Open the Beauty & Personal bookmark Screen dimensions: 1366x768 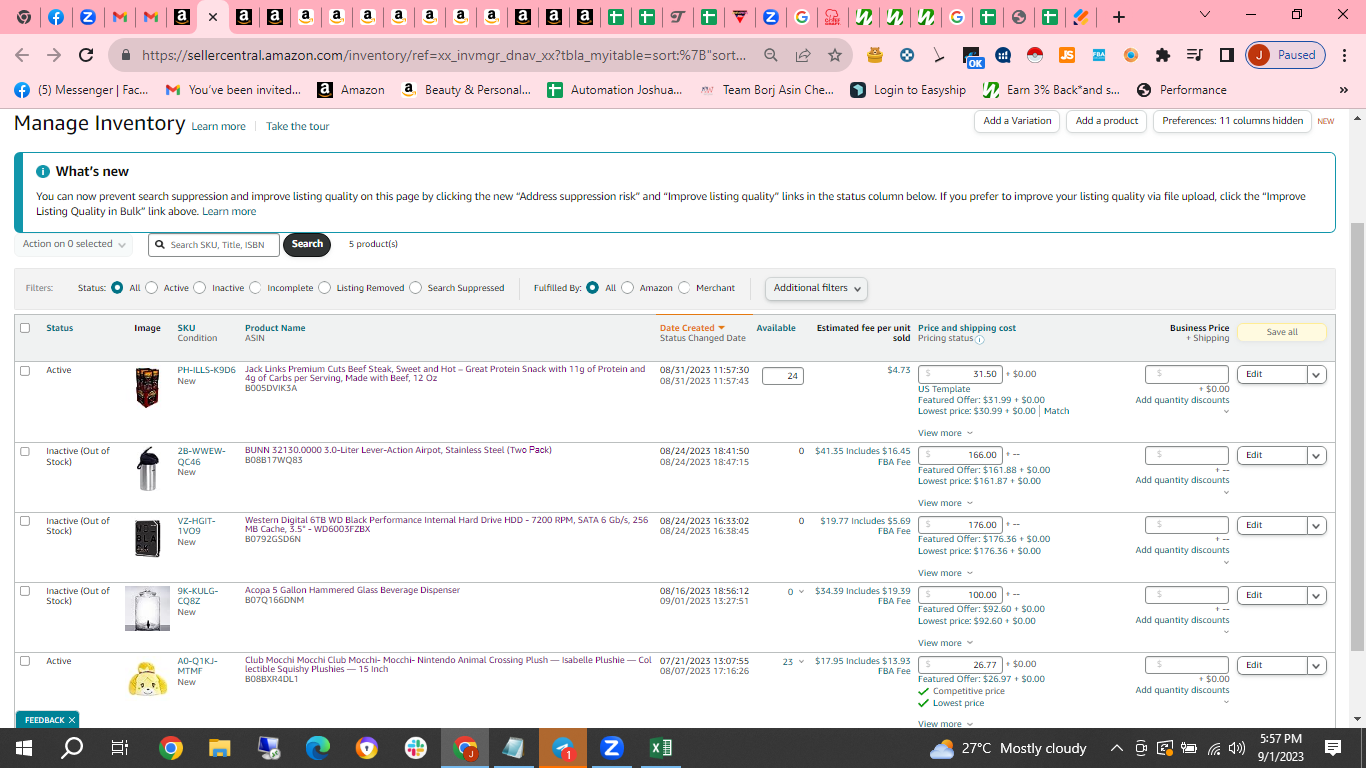466,90
